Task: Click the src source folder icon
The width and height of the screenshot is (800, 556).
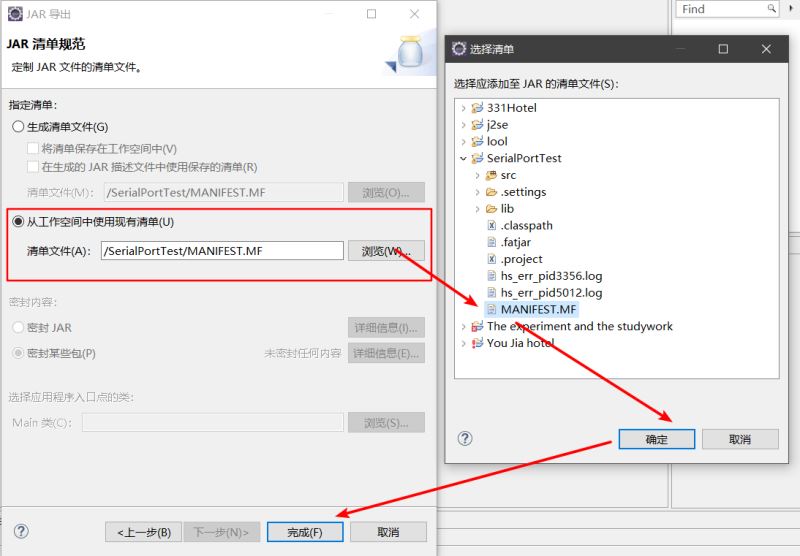Action: click(x=491, y=175)
